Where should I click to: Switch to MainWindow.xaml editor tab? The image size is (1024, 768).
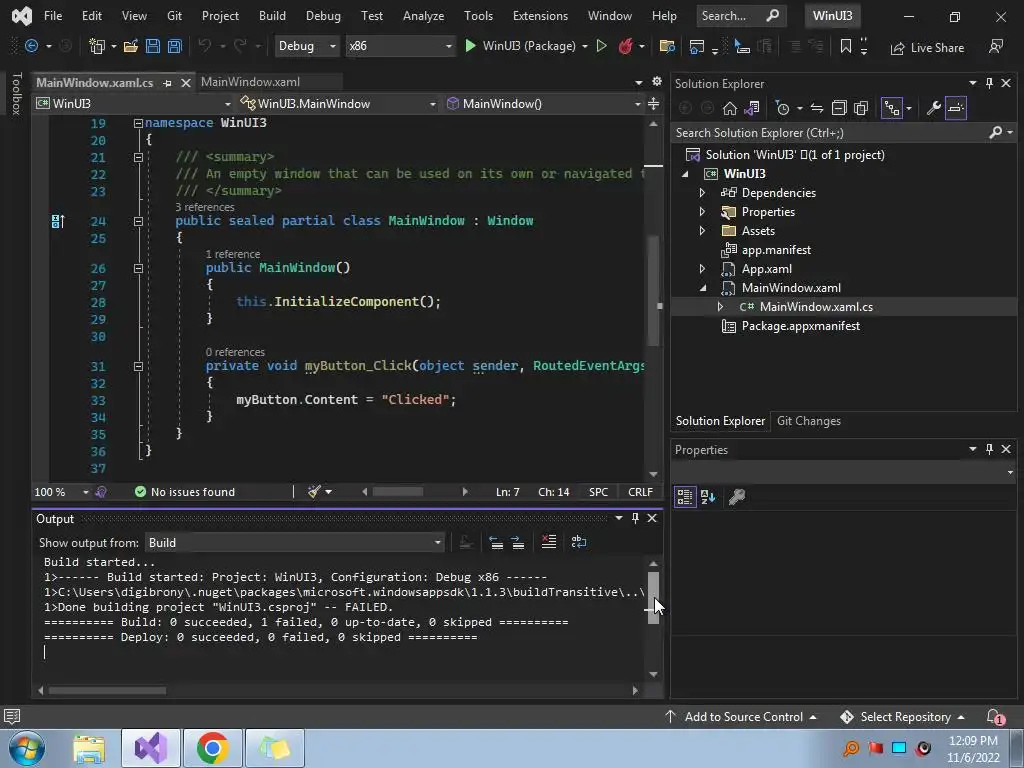coord(251,82)
